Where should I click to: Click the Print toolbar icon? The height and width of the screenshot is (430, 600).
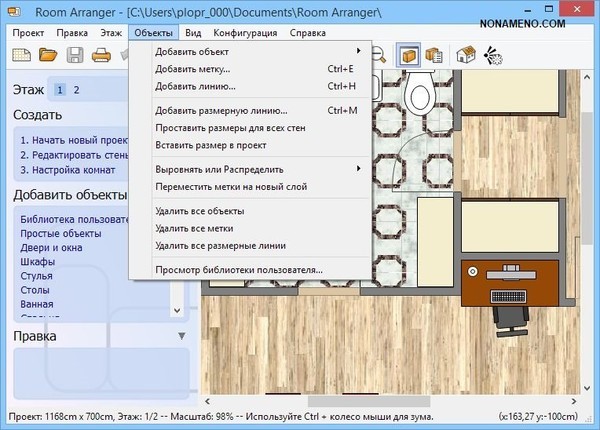point(100,56)
